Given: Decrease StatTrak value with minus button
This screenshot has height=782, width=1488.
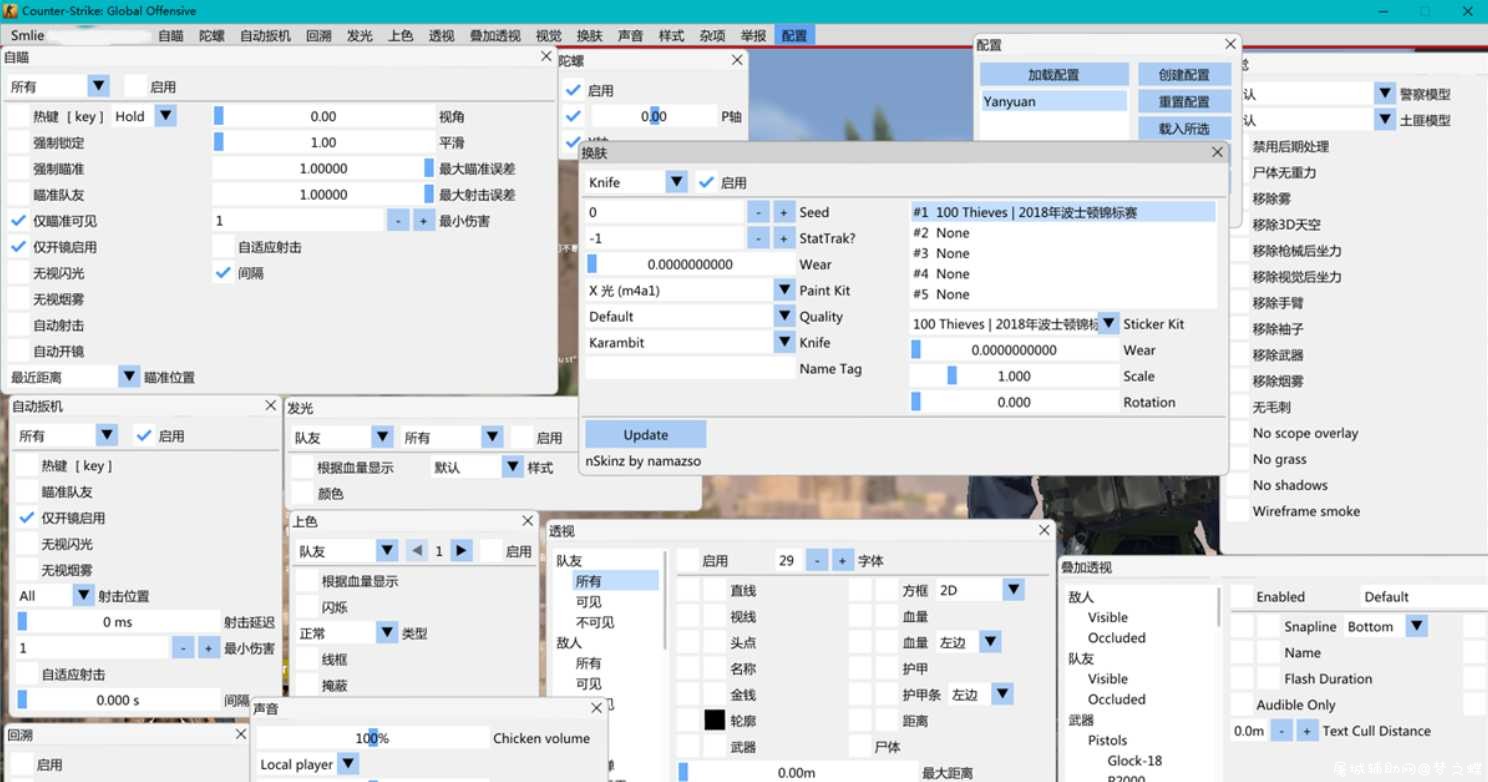Looking at the screenshot, I should [759, 239].
